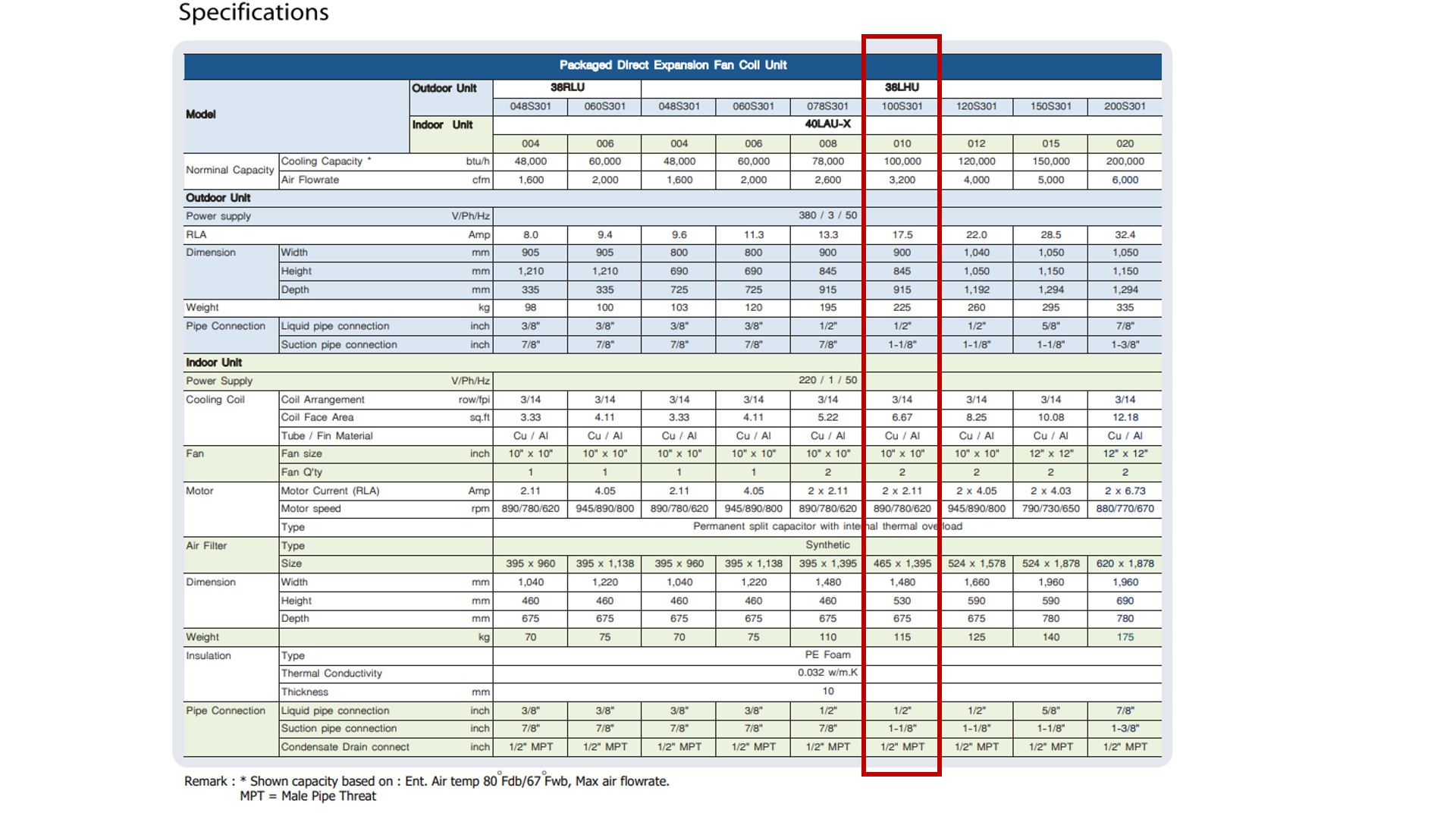Select the "Air Filter" section label
The image size is (1456, 819).
tap(206, 545)
